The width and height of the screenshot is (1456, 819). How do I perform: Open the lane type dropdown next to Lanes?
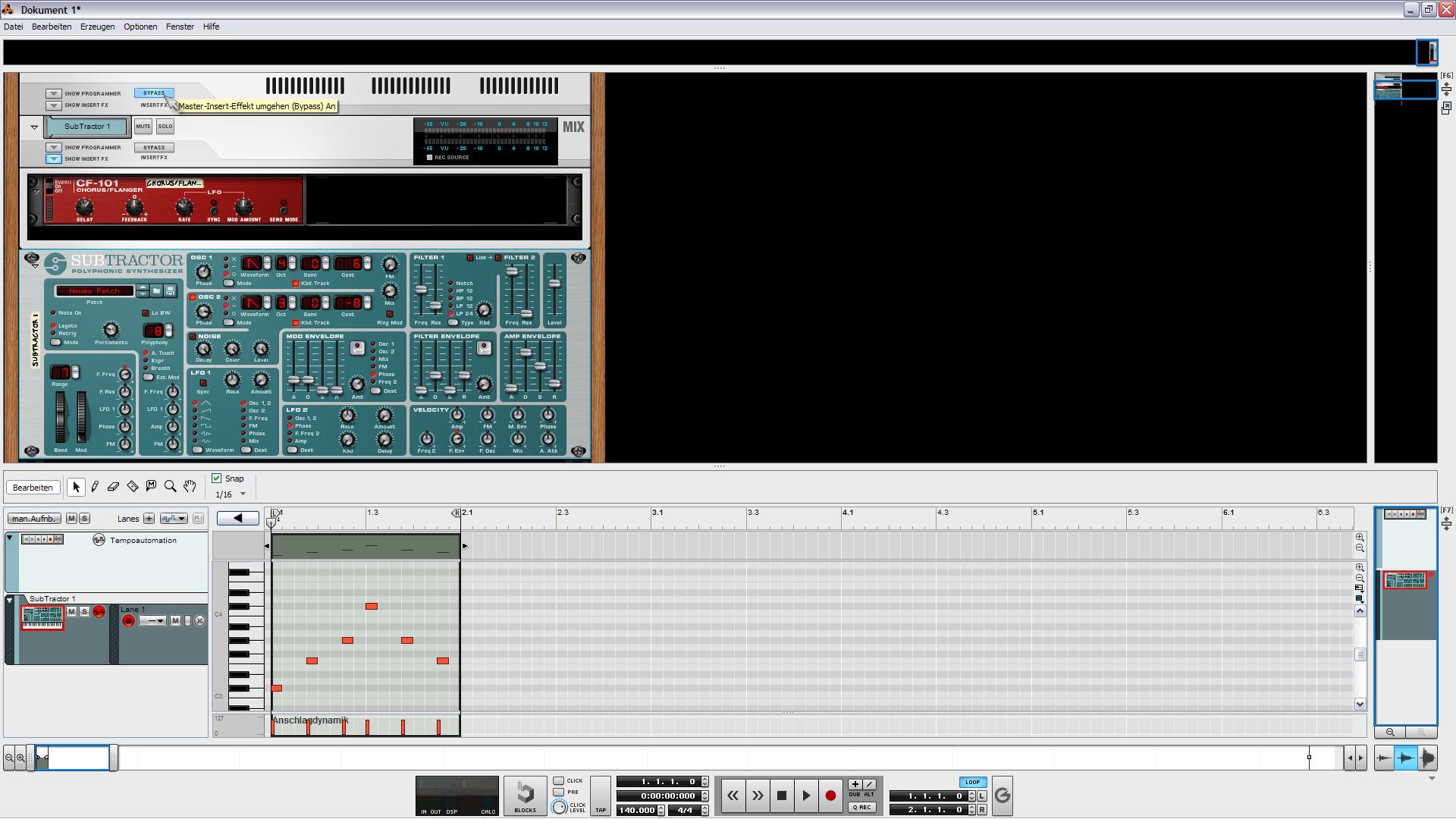pyautogui.click(x=174, y=519)
